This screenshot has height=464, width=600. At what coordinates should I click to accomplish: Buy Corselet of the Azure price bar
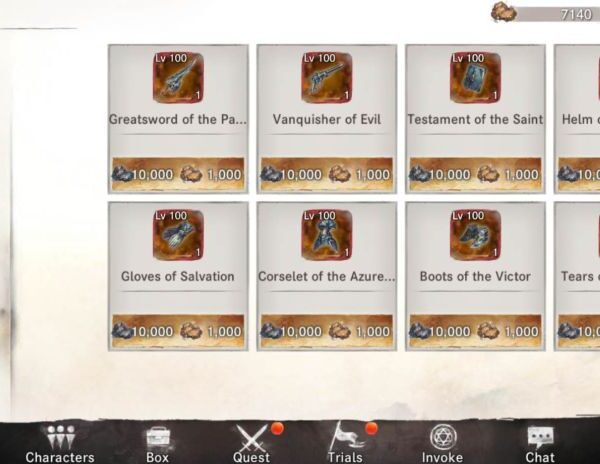click(327, 331)
